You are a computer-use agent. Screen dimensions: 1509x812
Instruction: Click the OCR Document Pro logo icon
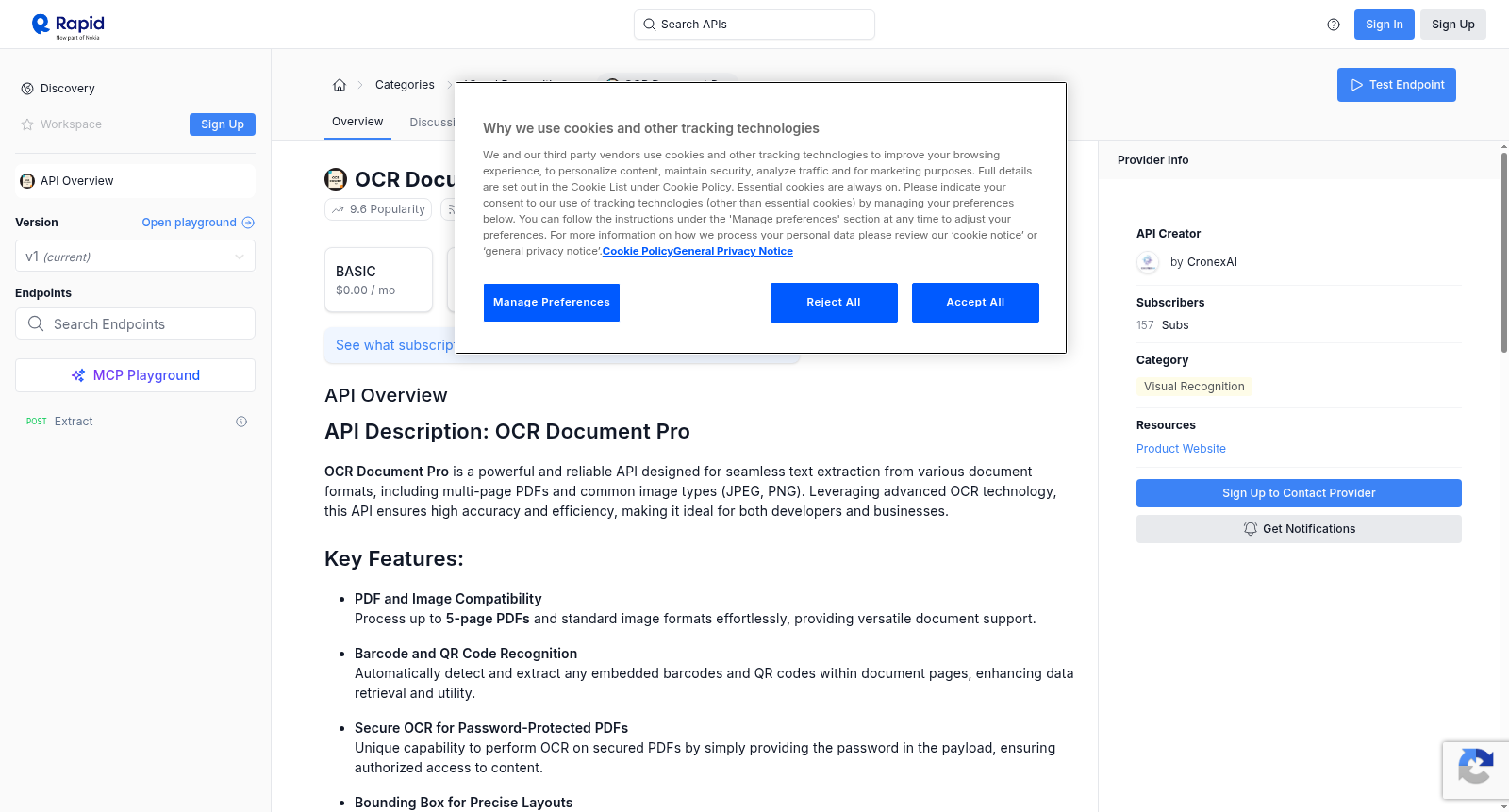point(336,179)
